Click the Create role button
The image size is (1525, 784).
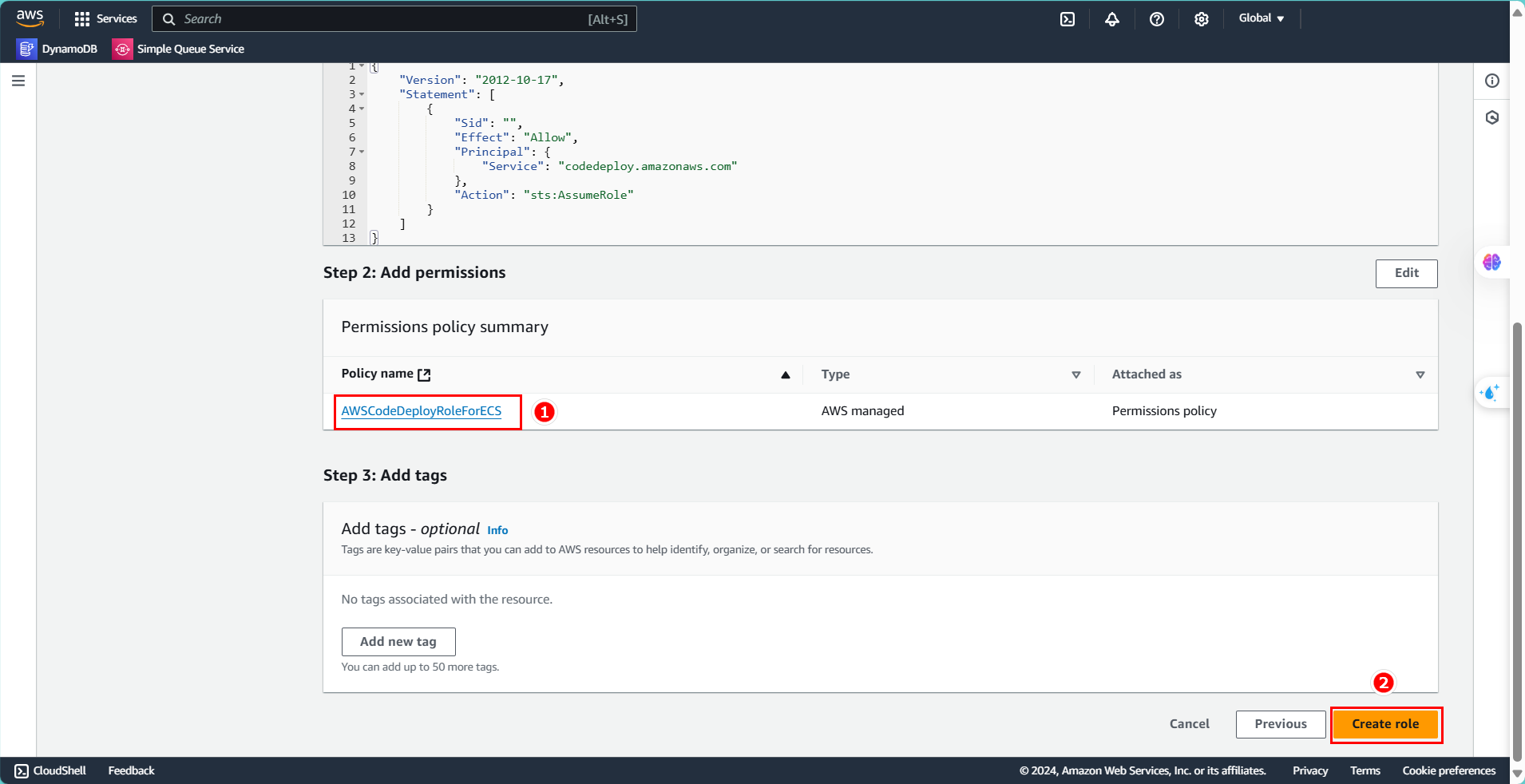point(1385,724)
